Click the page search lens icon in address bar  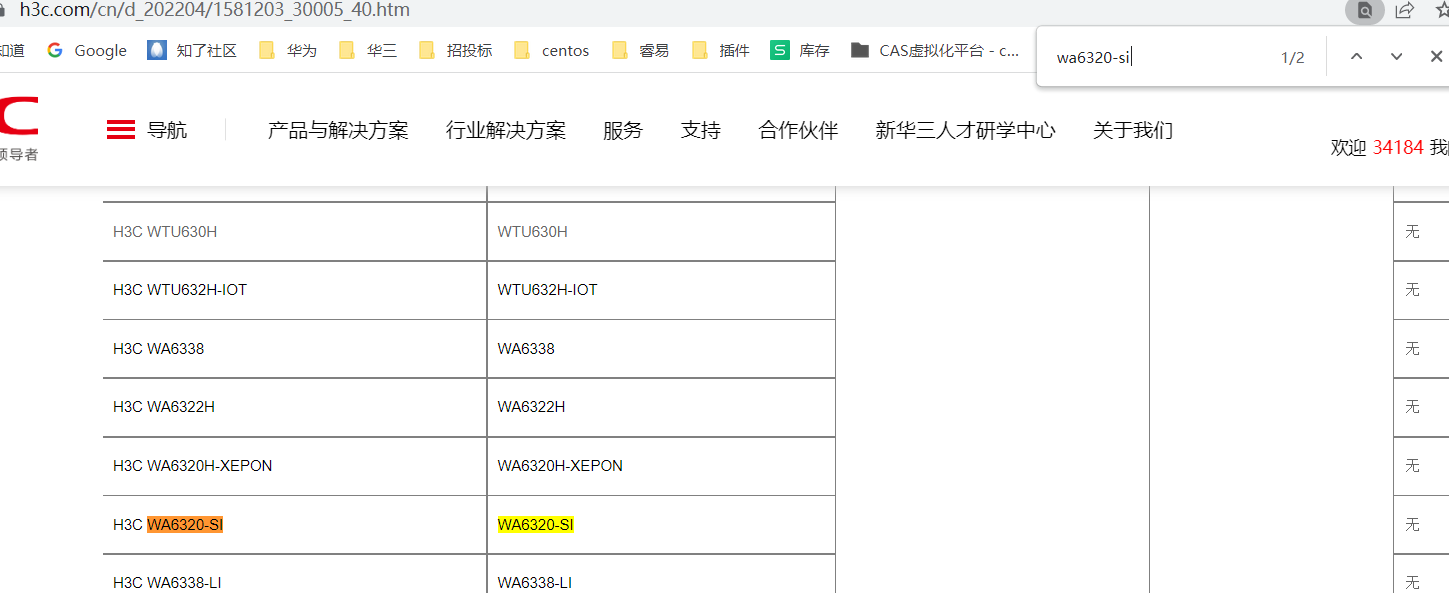coord(1364,11)
